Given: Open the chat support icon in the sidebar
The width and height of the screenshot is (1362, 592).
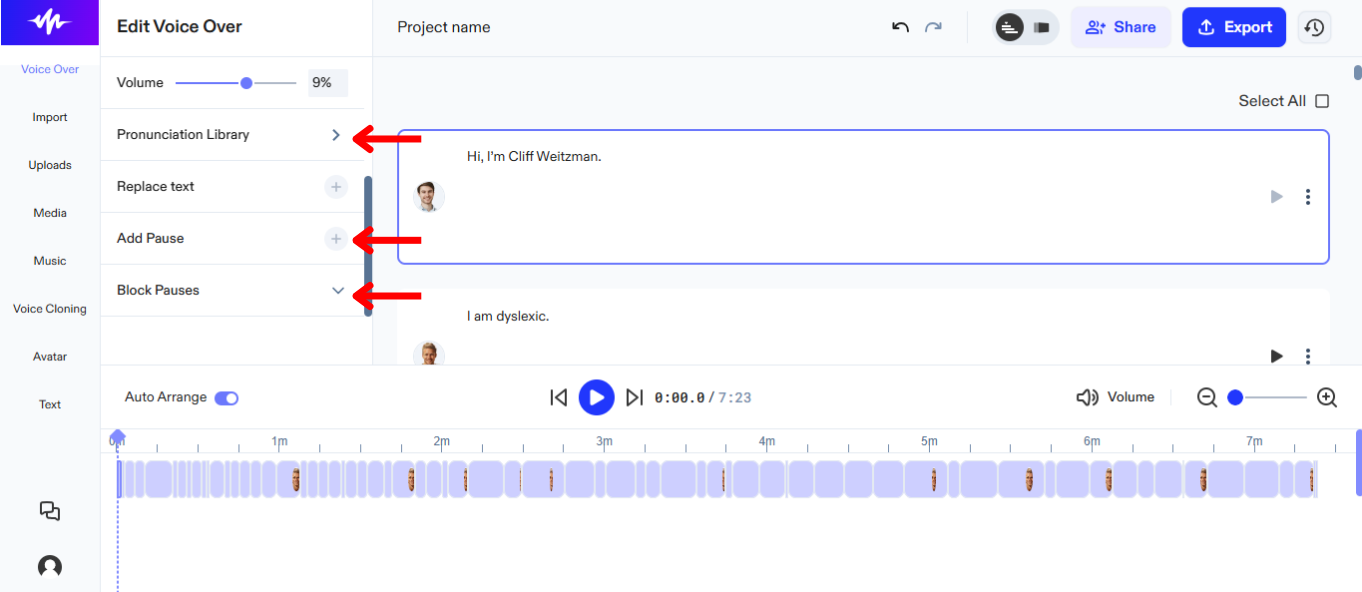Looking at the screenshot, I should 48,511.
